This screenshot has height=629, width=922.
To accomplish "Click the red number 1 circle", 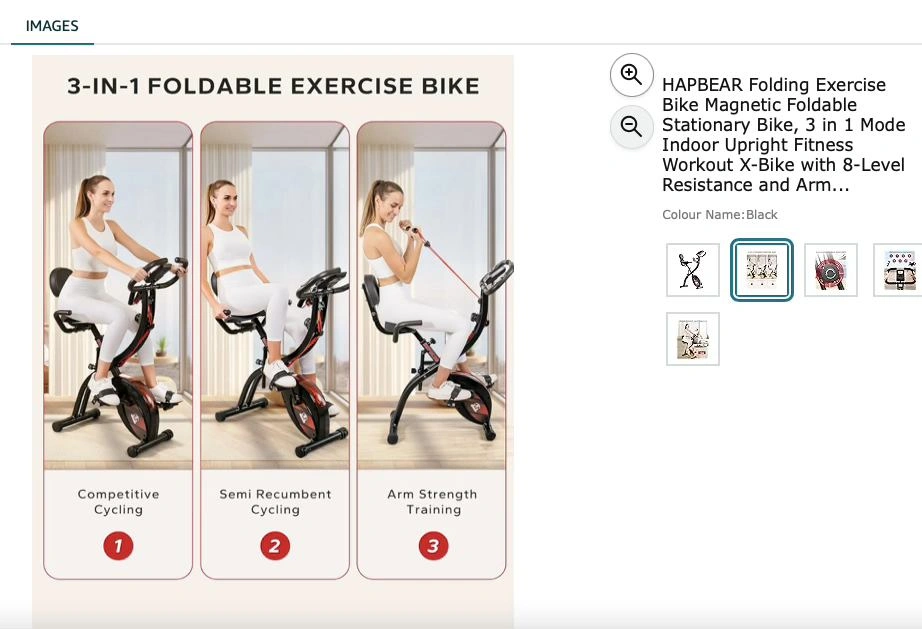I will click(x=118, y=546).
